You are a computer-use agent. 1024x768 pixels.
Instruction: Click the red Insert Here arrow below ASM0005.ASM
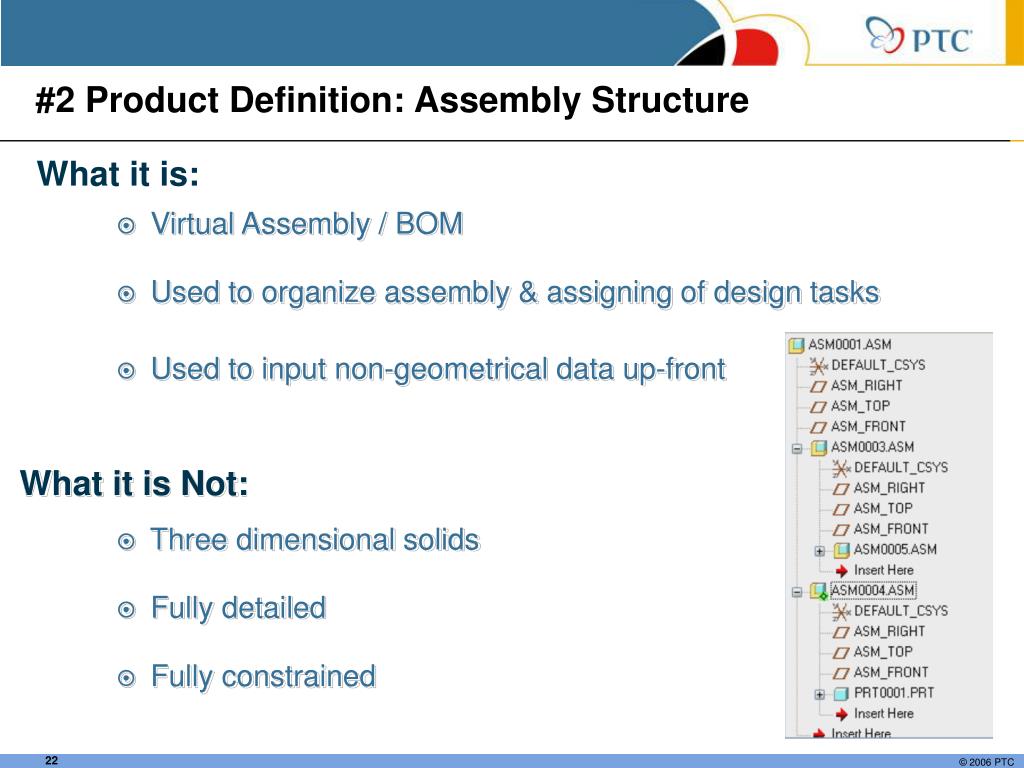tap(841, 571)
